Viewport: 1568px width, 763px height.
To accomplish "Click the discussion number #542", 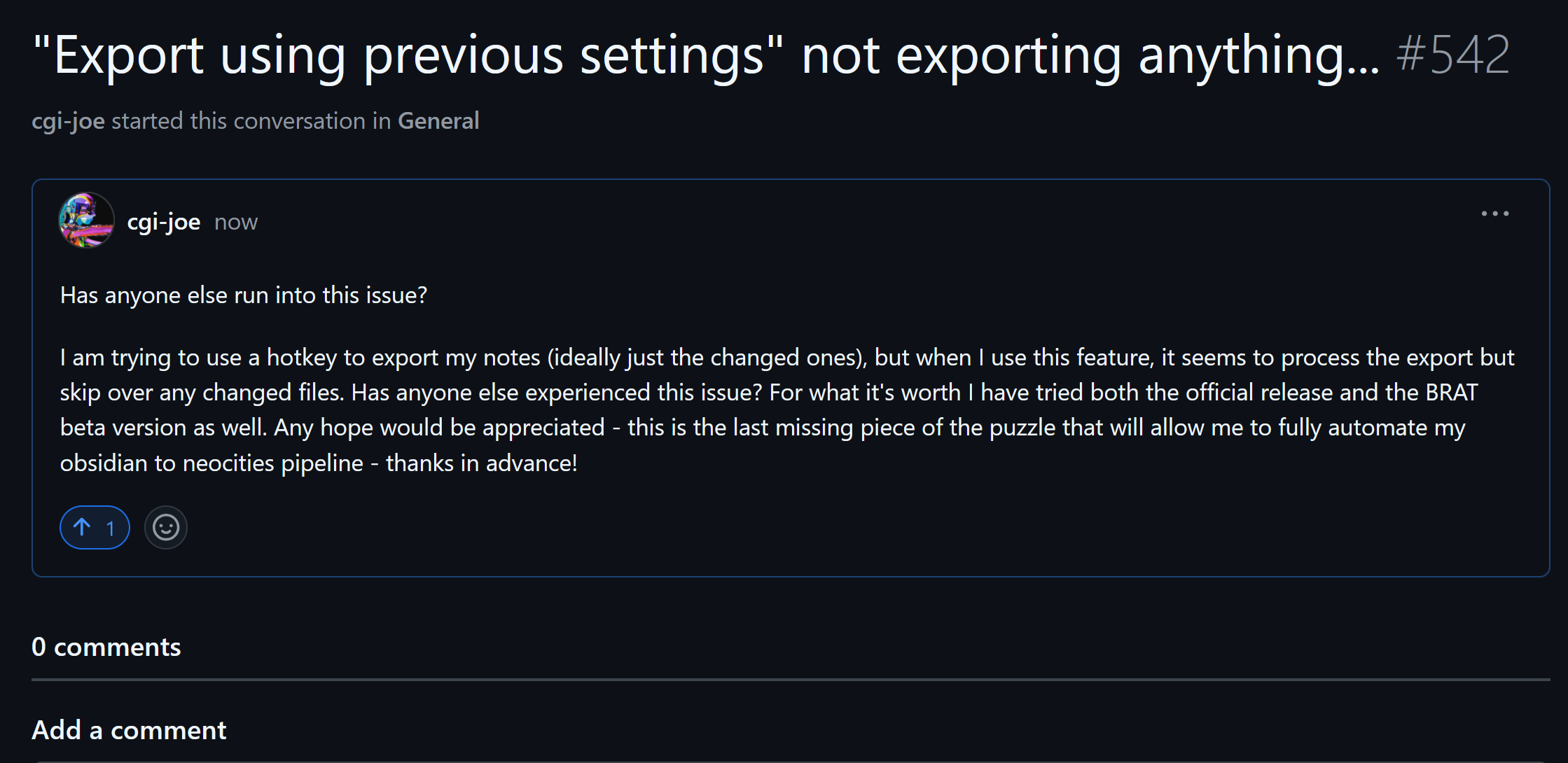I will tap(1453, 55).
